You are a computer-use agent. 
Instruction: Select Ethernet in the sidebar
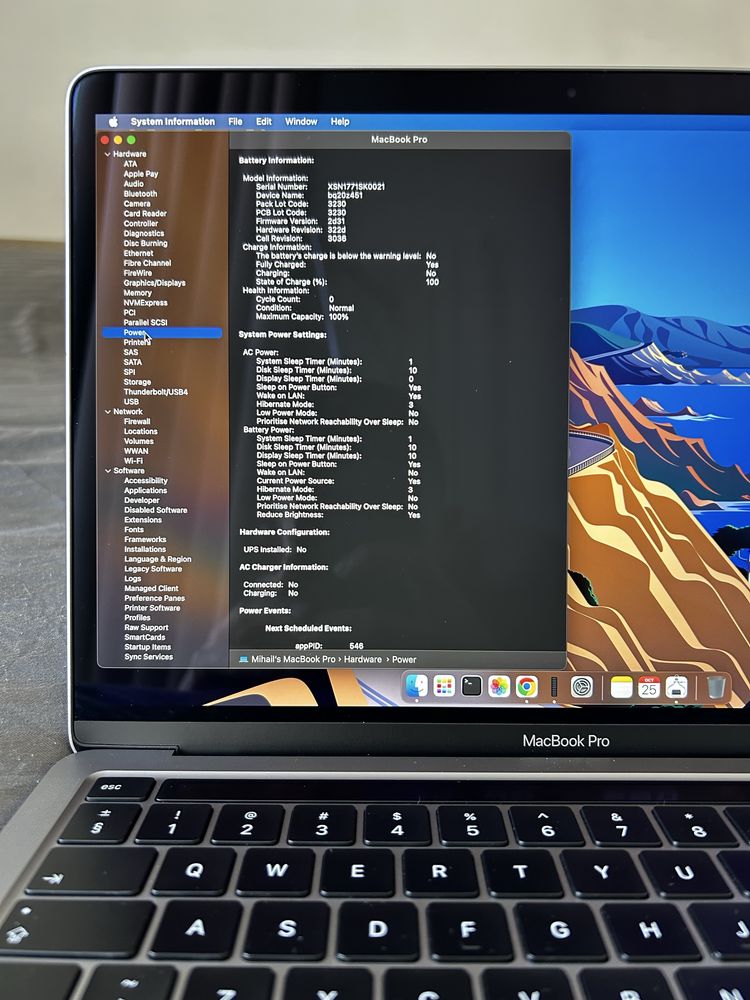click(138, 253)
